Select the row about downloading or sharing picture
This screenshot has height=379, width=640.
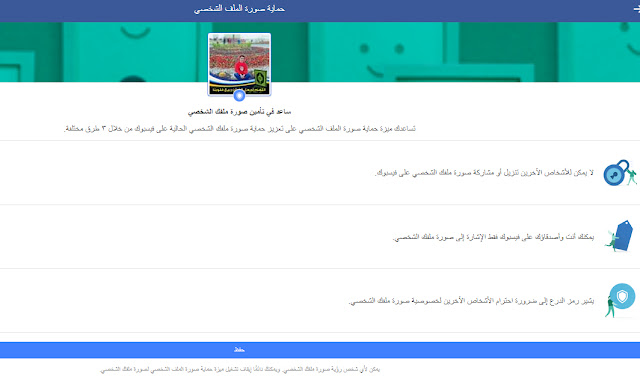(x=320, y=173)
